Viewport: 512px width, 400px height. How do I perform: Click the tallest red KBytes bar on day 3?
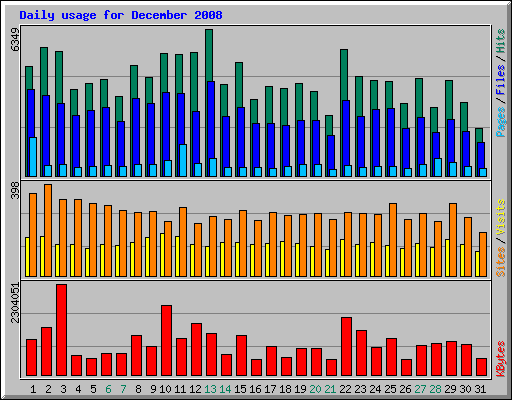point(61,330)
